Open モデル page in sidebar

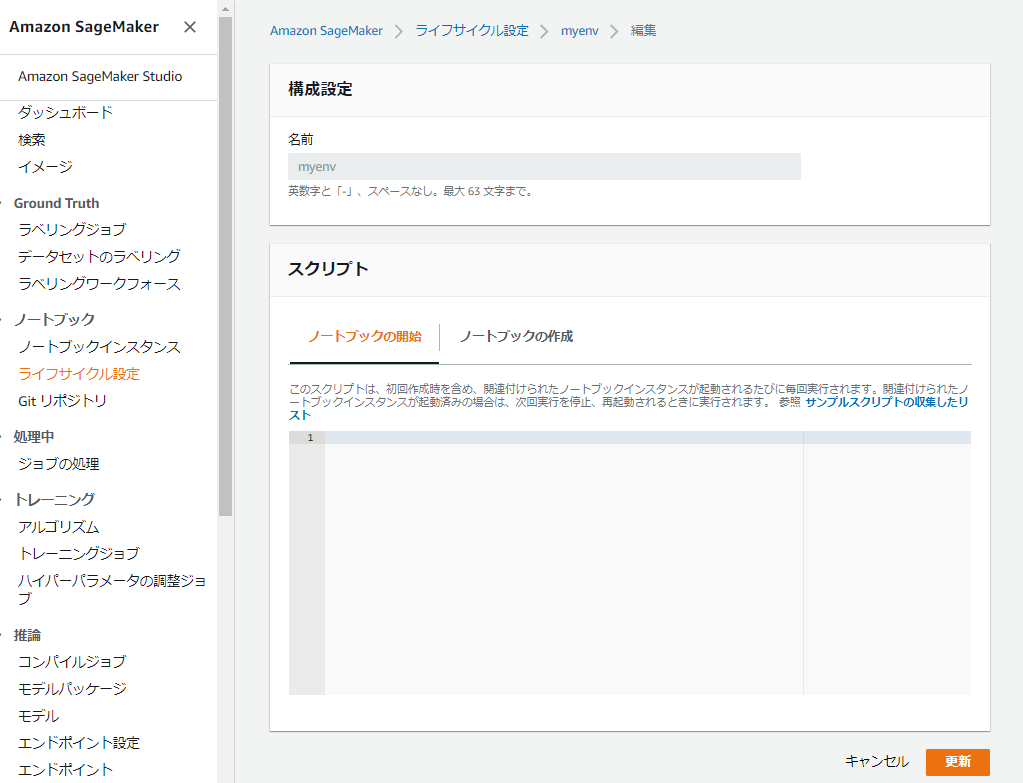(x=38, y=716)
